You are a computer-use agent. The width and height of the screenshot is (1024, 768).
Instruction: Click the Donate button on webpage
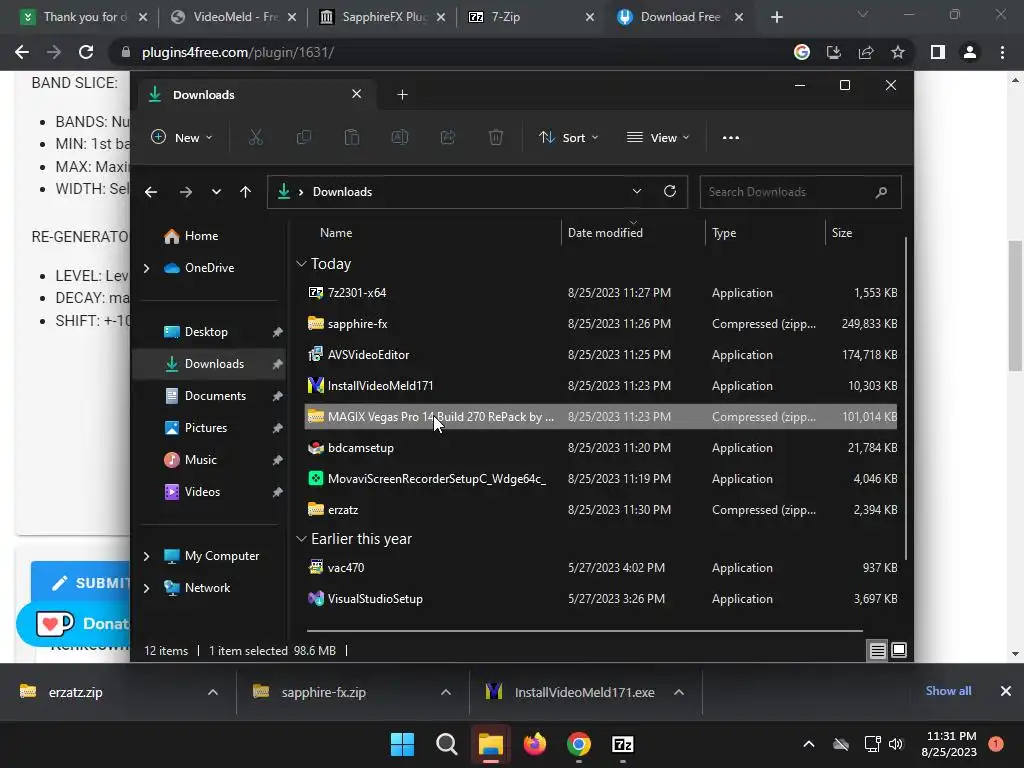coord(73,624)
